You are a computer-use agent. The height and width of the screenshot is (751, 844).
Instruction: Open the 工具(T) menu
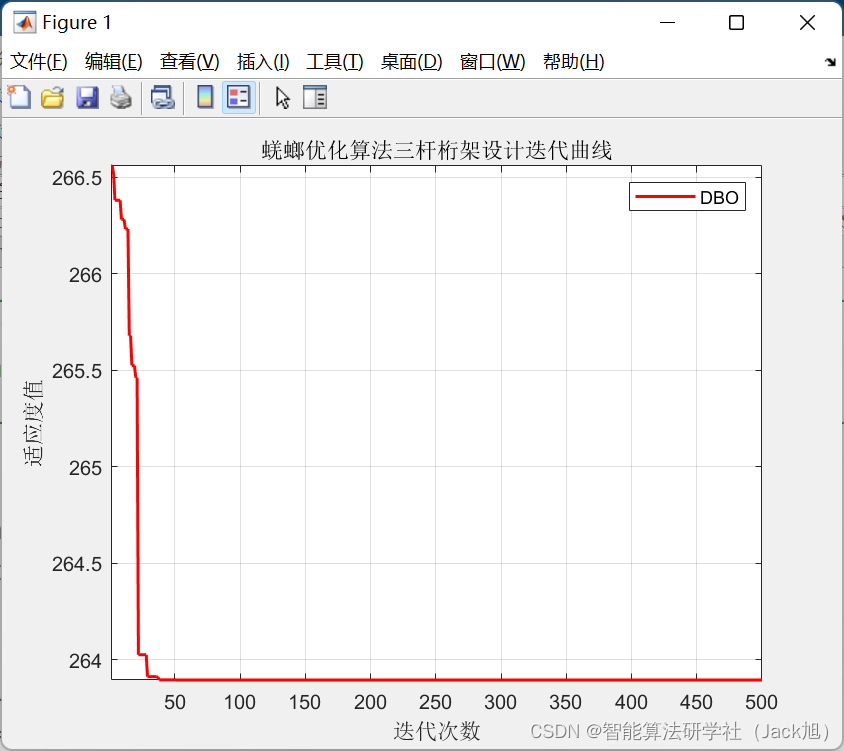[335, 62]
